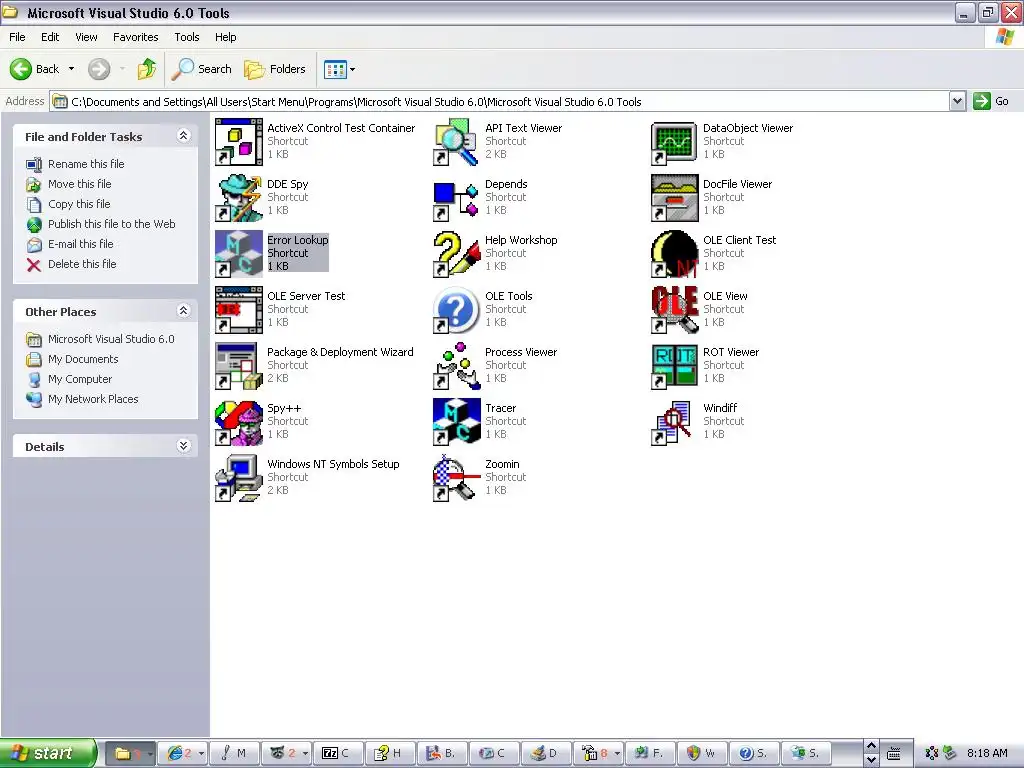Select the OLE View shortcut icon
Viewport: 1024px width, 768px height.
[x=675, y=310]
